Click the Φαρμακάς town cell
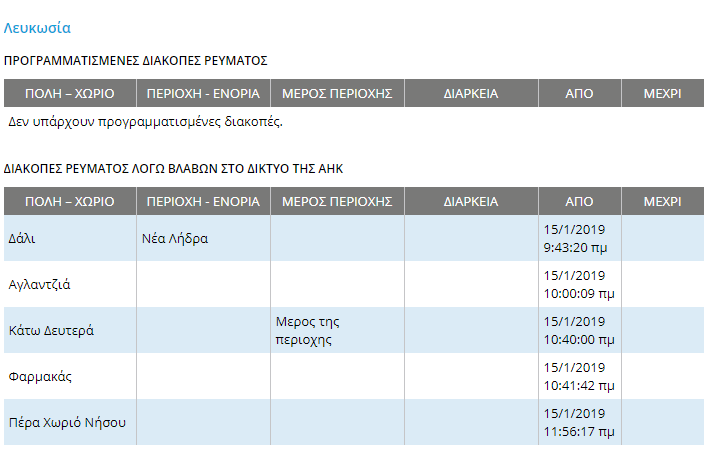Screen dimensions: 727x473 70,376
